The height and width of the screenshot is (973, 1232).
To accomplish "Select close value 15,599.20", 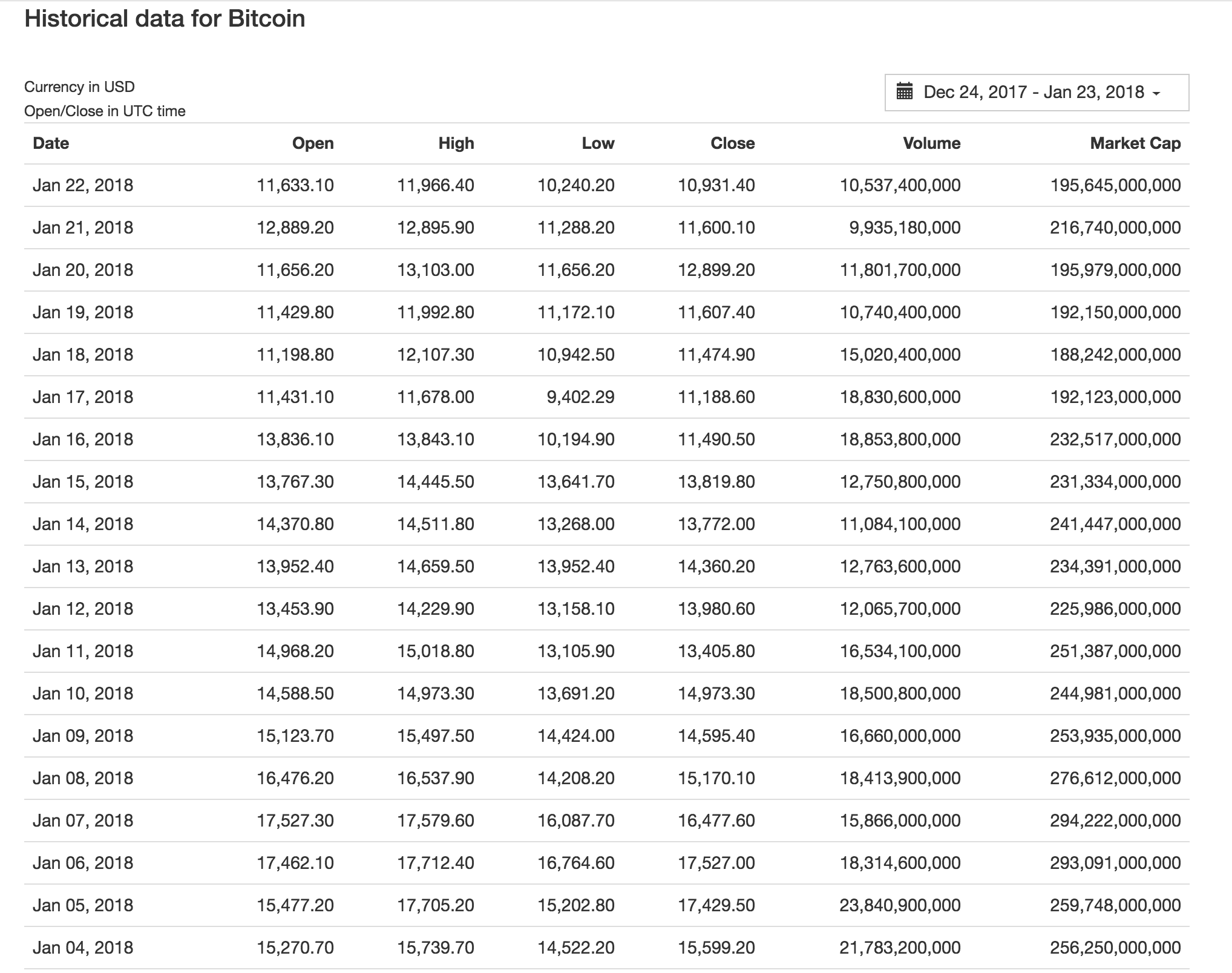I will click(716, 948).
